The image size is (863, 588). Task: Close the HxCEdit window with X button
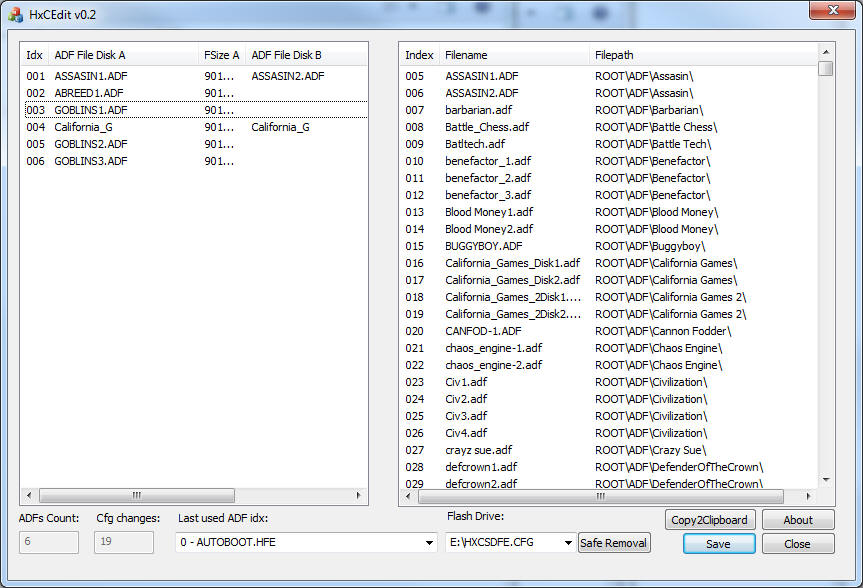click(x=833, y=10)
